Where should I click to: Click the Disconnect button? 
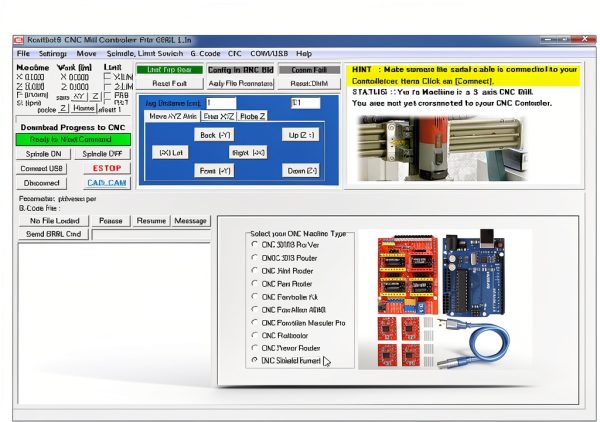coord(41,183)
